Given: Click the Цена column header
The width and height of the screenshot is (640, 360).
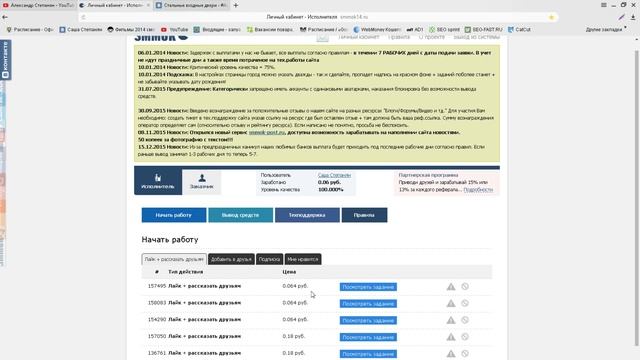Looking at the screenshot, I should 289,271.
